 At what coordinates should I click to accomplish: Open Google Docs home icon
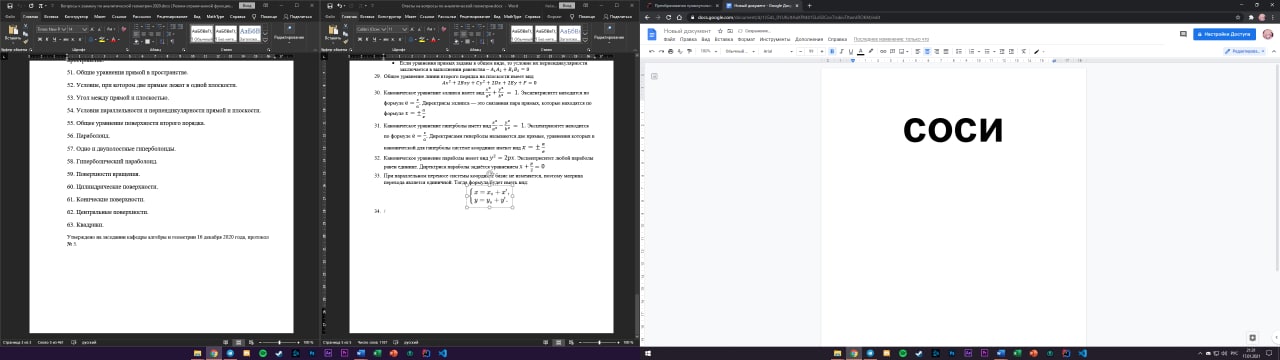coord(652,34)
